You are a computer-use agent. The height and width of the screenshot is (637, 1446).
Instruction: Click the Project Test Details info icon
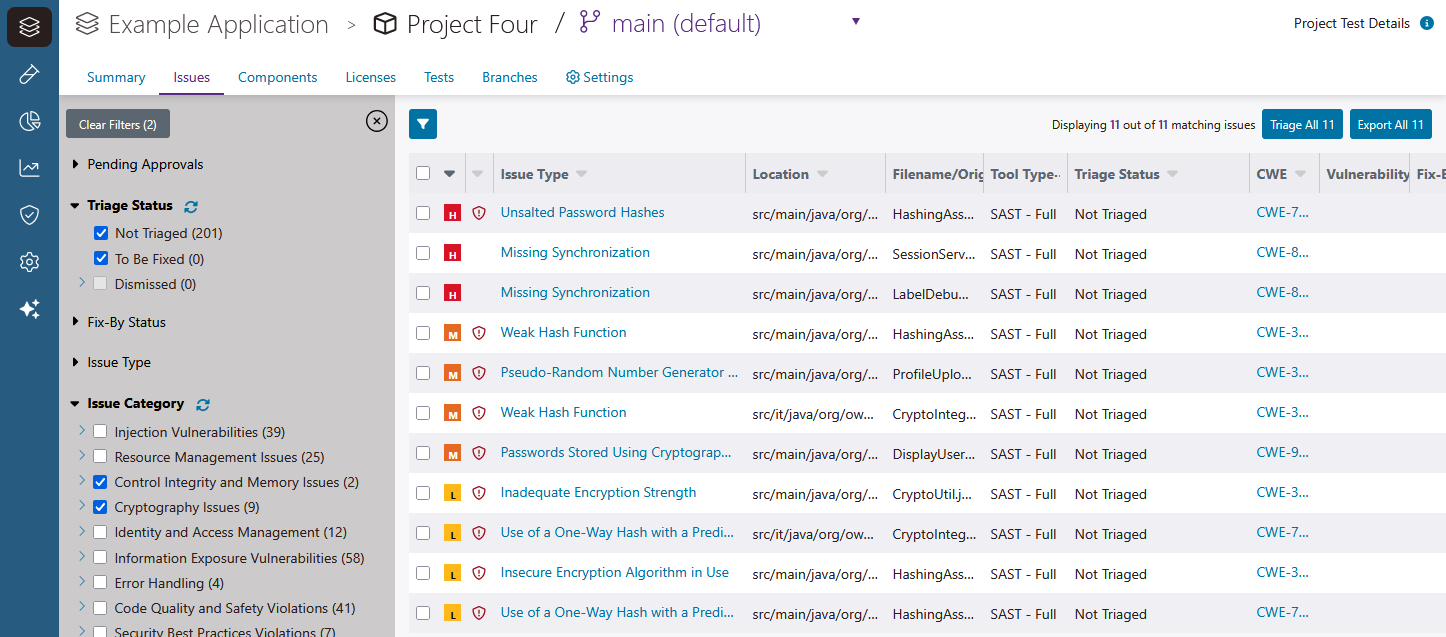1427,24
